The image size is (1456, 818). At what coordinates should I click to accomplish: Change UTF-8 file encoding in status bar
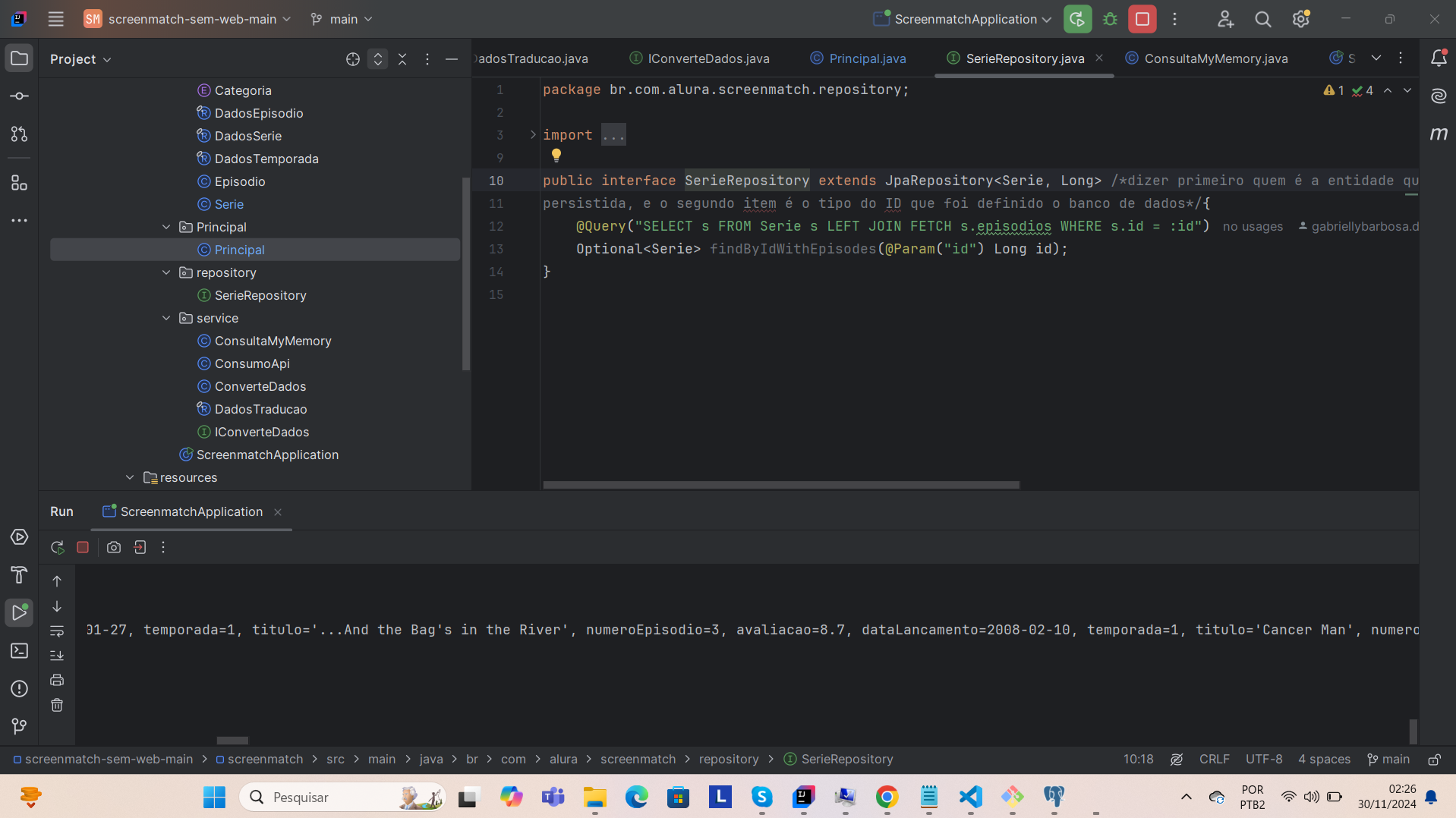coord(1264,759)
